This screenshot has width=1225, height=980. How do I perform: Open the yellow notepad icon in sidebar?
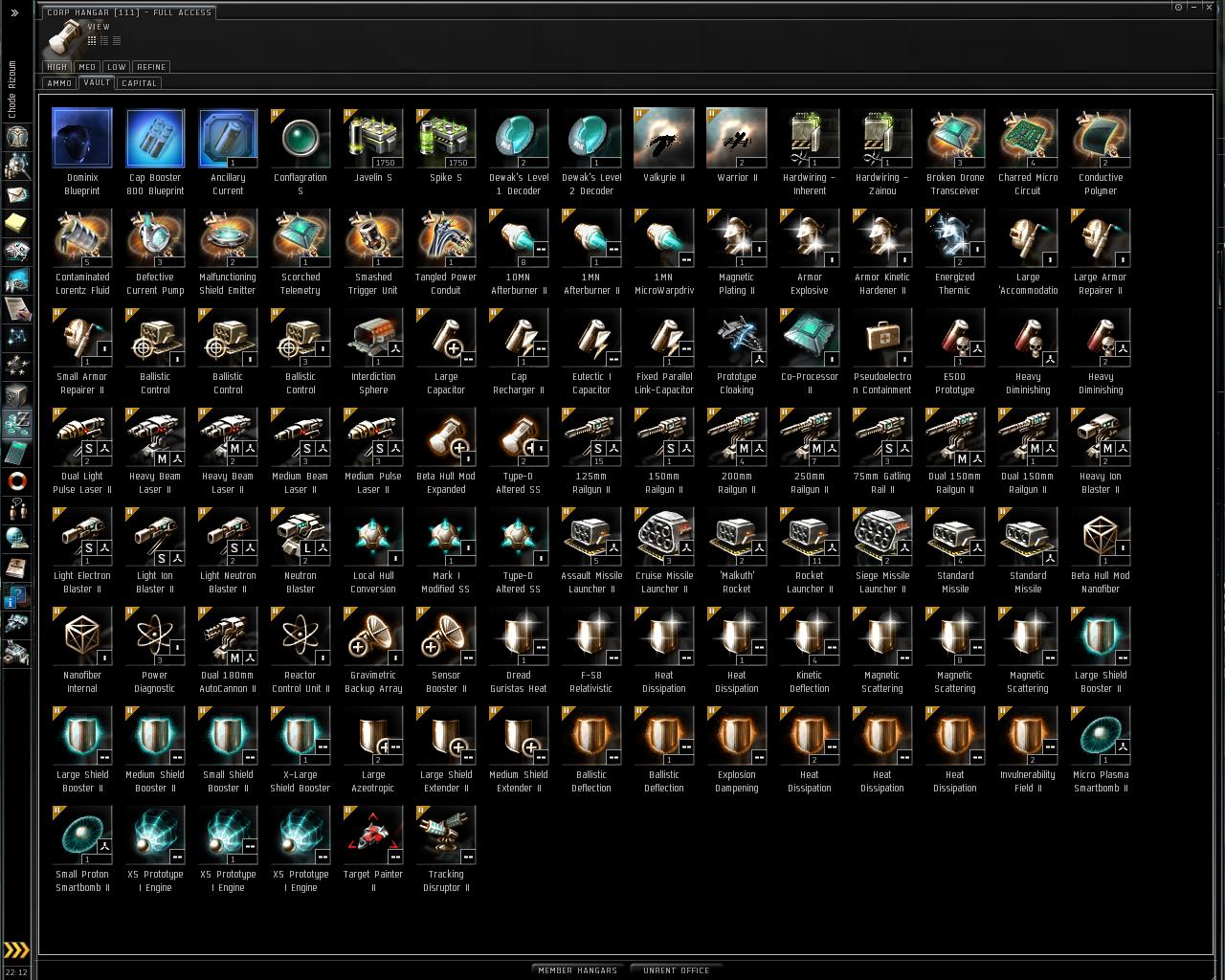click(x=16, y=224)
